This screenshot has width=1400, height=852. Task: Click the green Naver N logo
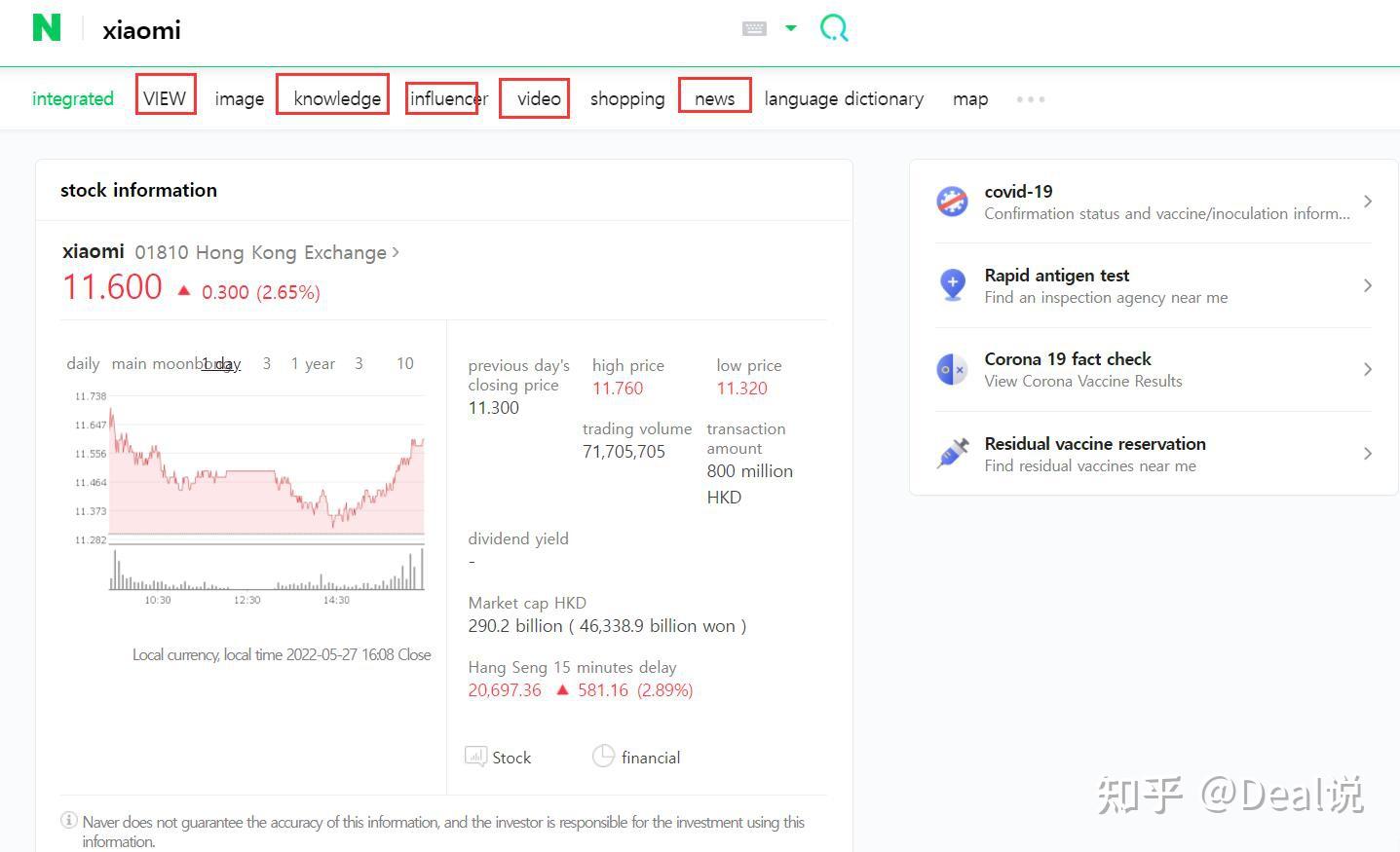(x=46, y=27)
